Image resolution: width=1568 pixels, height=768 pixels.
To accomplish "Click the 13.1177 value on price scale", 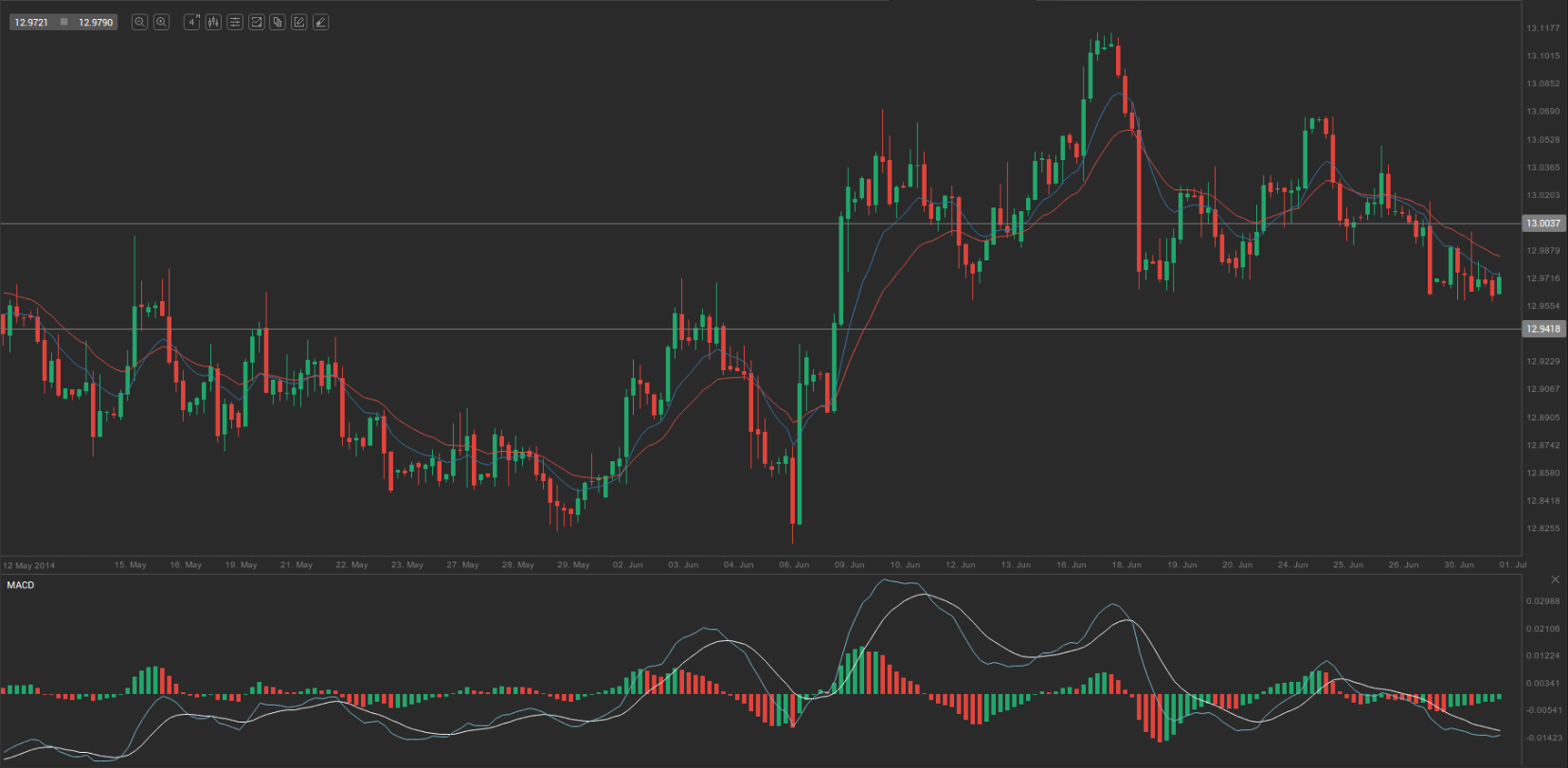I will [1542, 28].
